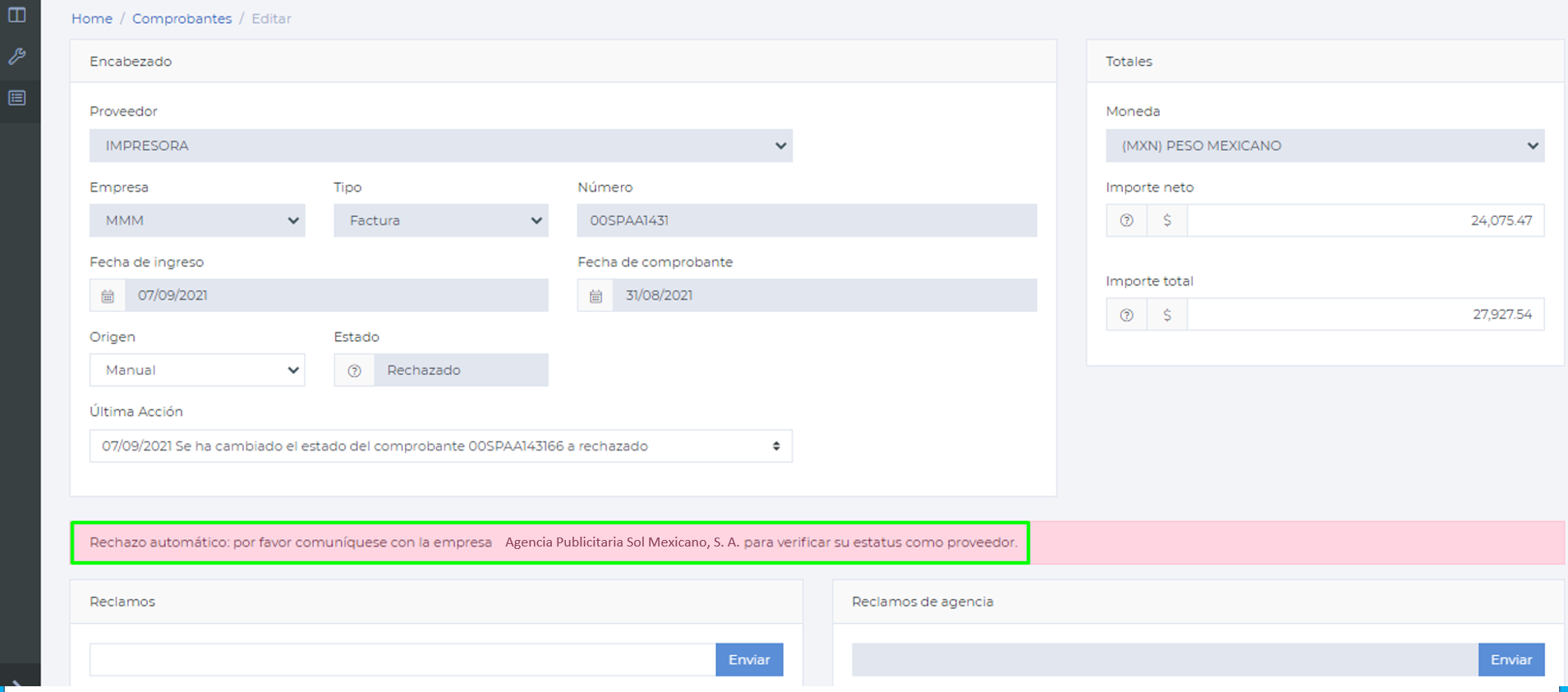This screenshot has height=692, width=1568.
Task: Click the Encabezado panel heading
Action: click(x=131, y=62)
